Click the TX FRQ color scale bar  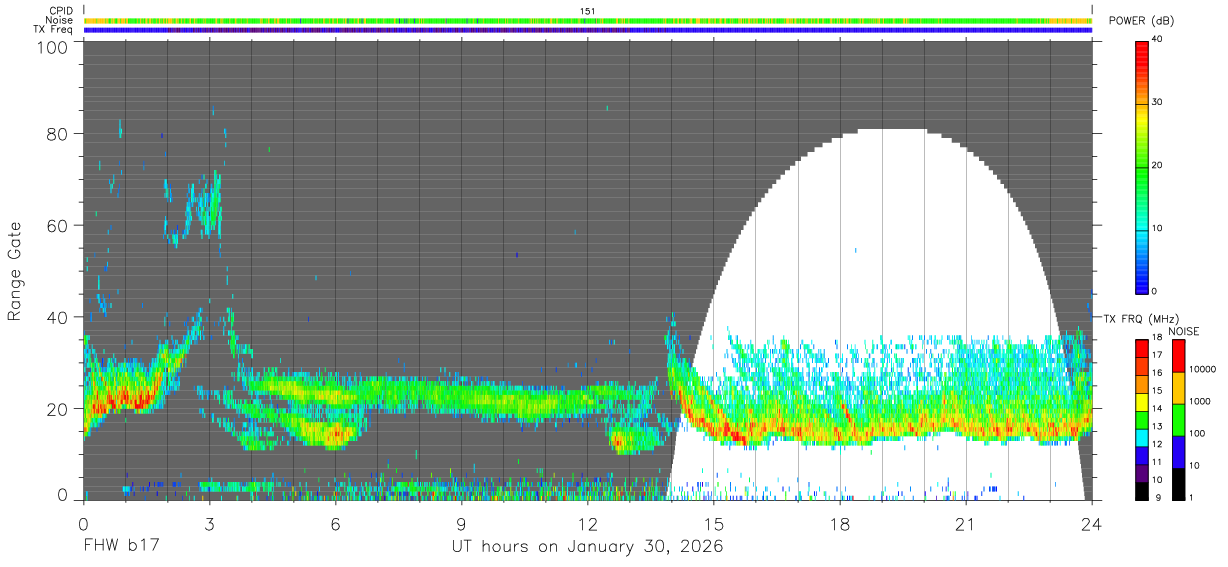coord(1142,418)
